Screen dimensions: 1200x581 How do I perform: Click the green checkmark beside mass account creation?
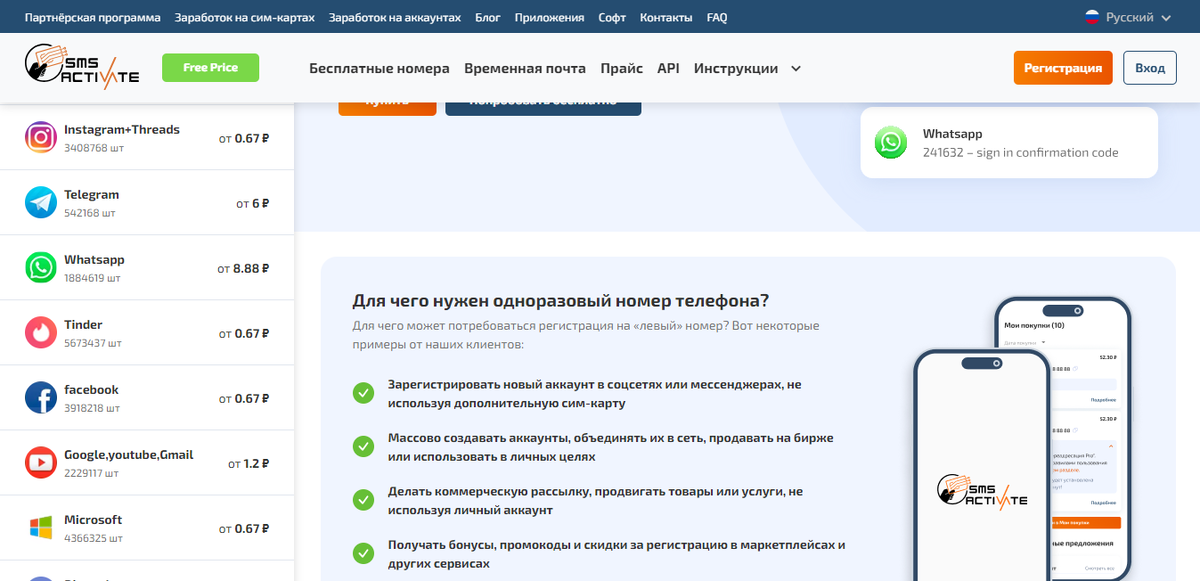pyautogui.click(x=363, y=447)
